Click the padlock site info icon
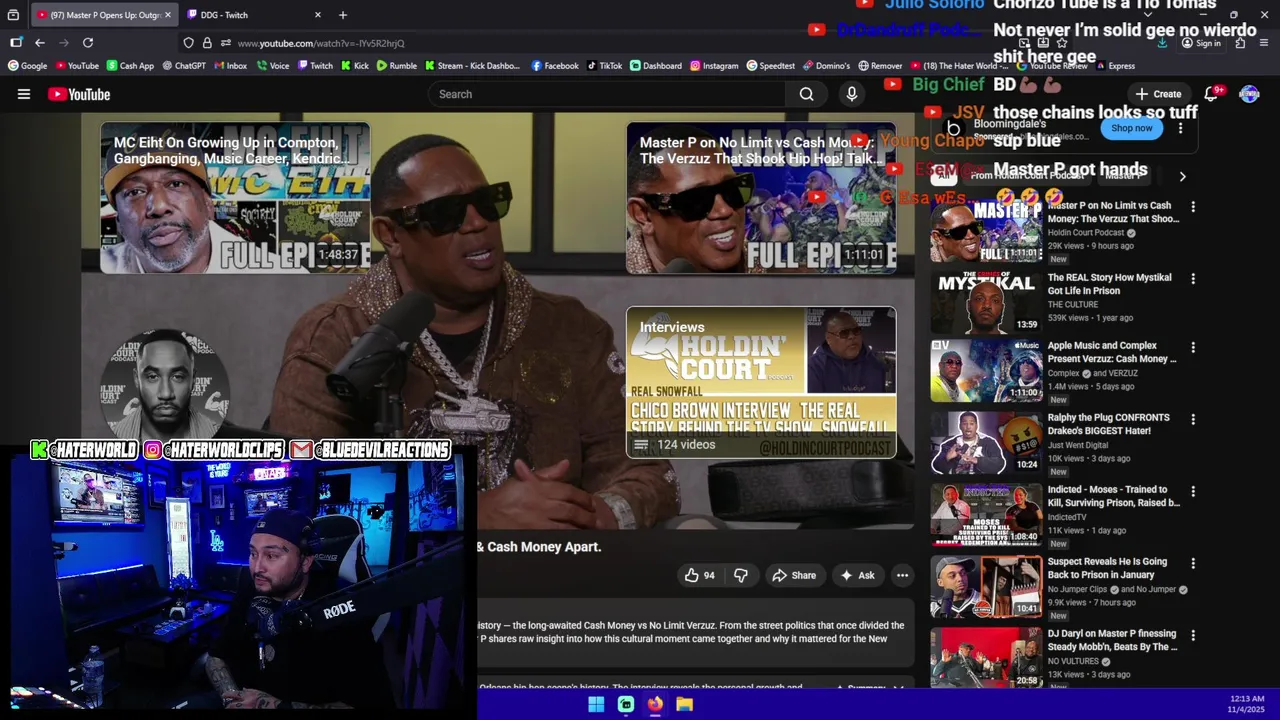 (207, 43)
